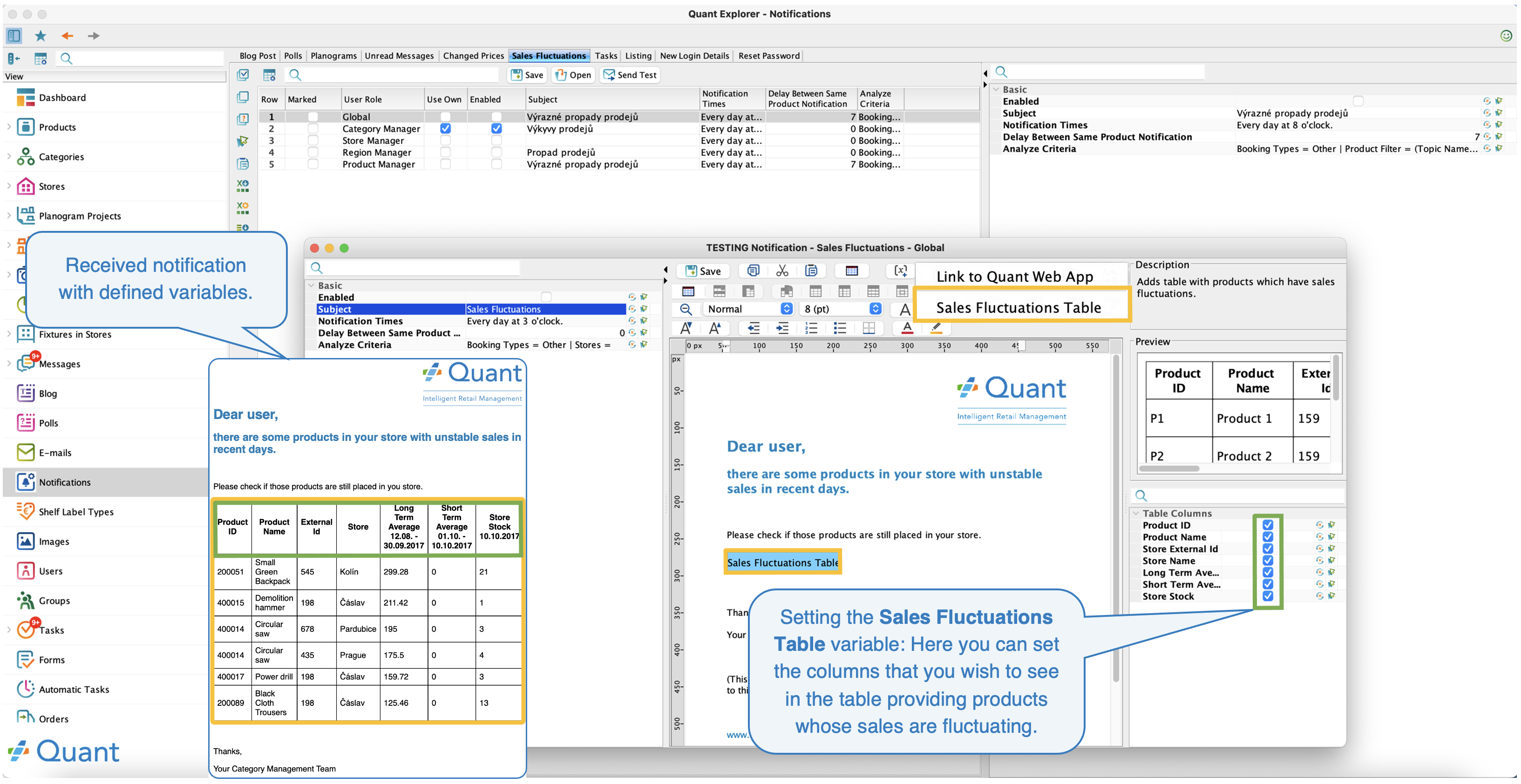The image size is (1521, 784).
Task: Choose Link to Quant Web App entry
Action: 1014,276
